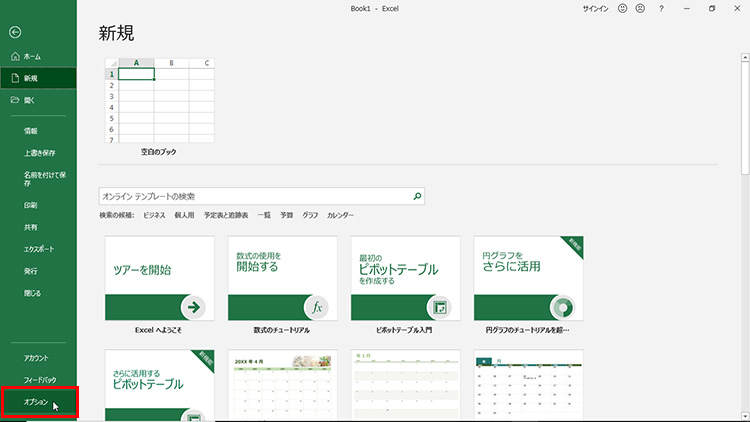Click the ビジネス suggested search link
Viewport: 750px width, 422px height.
(x=154, y=215)
